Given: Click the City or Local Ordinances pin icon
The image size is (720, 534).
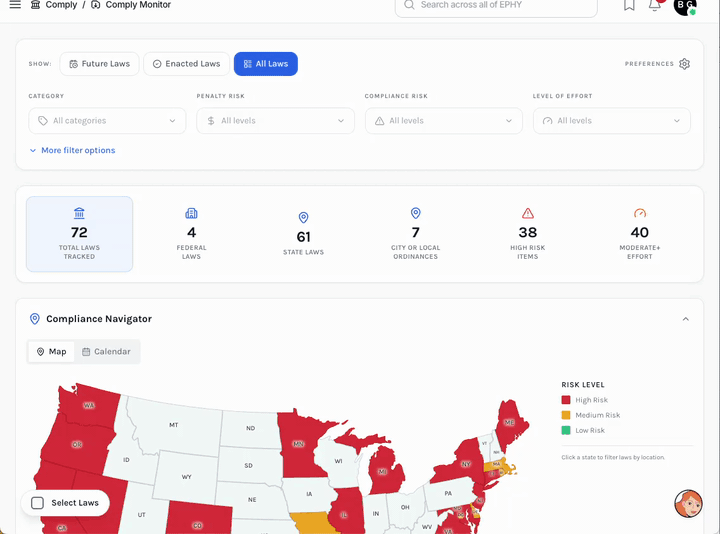Looking at the screenshot, I should pos(416,213).
